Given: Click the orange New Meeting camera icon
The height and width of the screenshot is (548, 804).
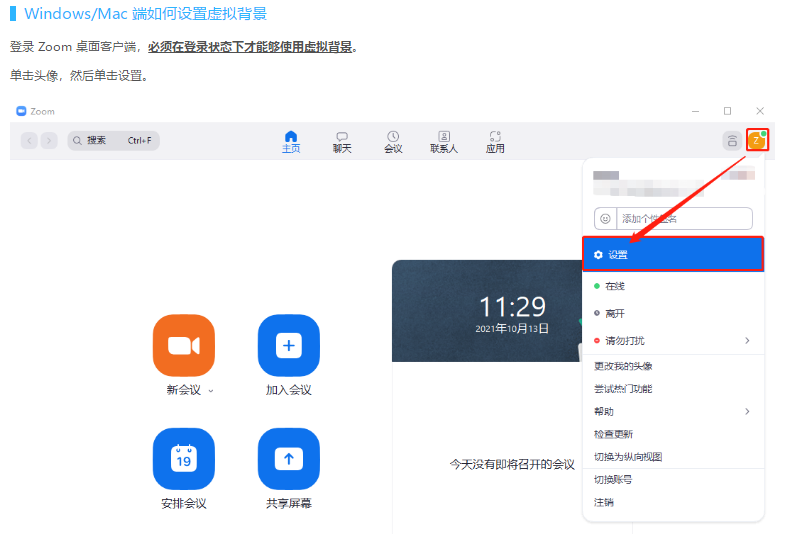Looking at the screenshot, I should click(184, 346).
